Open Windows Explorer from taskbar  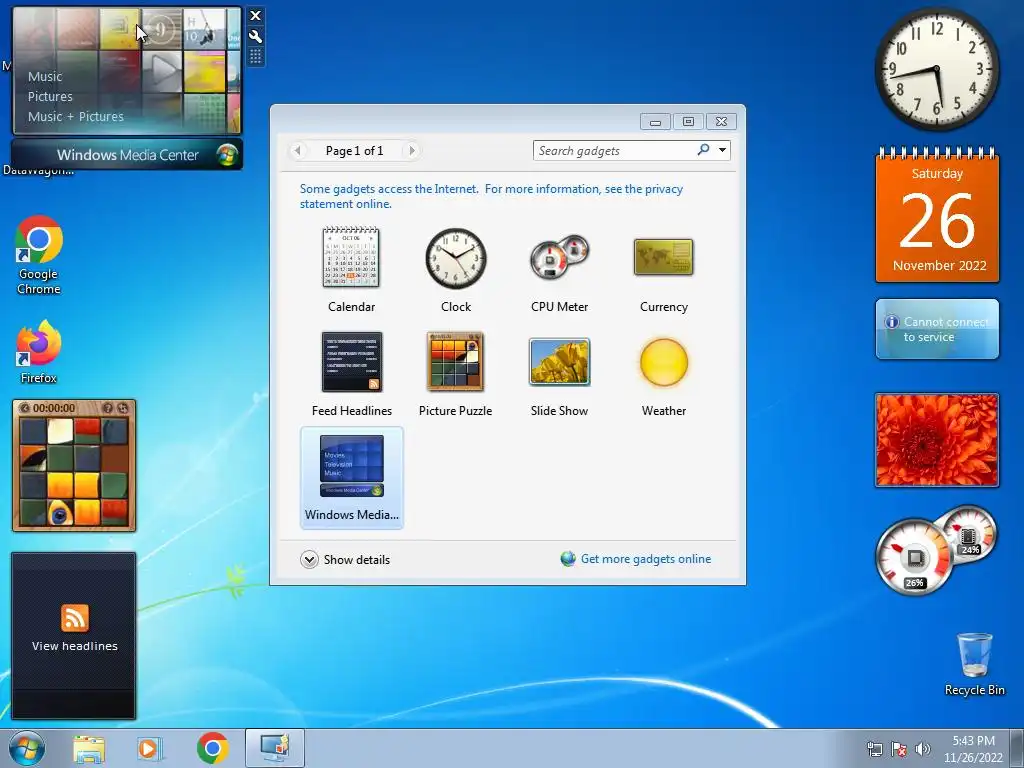pyautogui.click(x=89, y=748)
